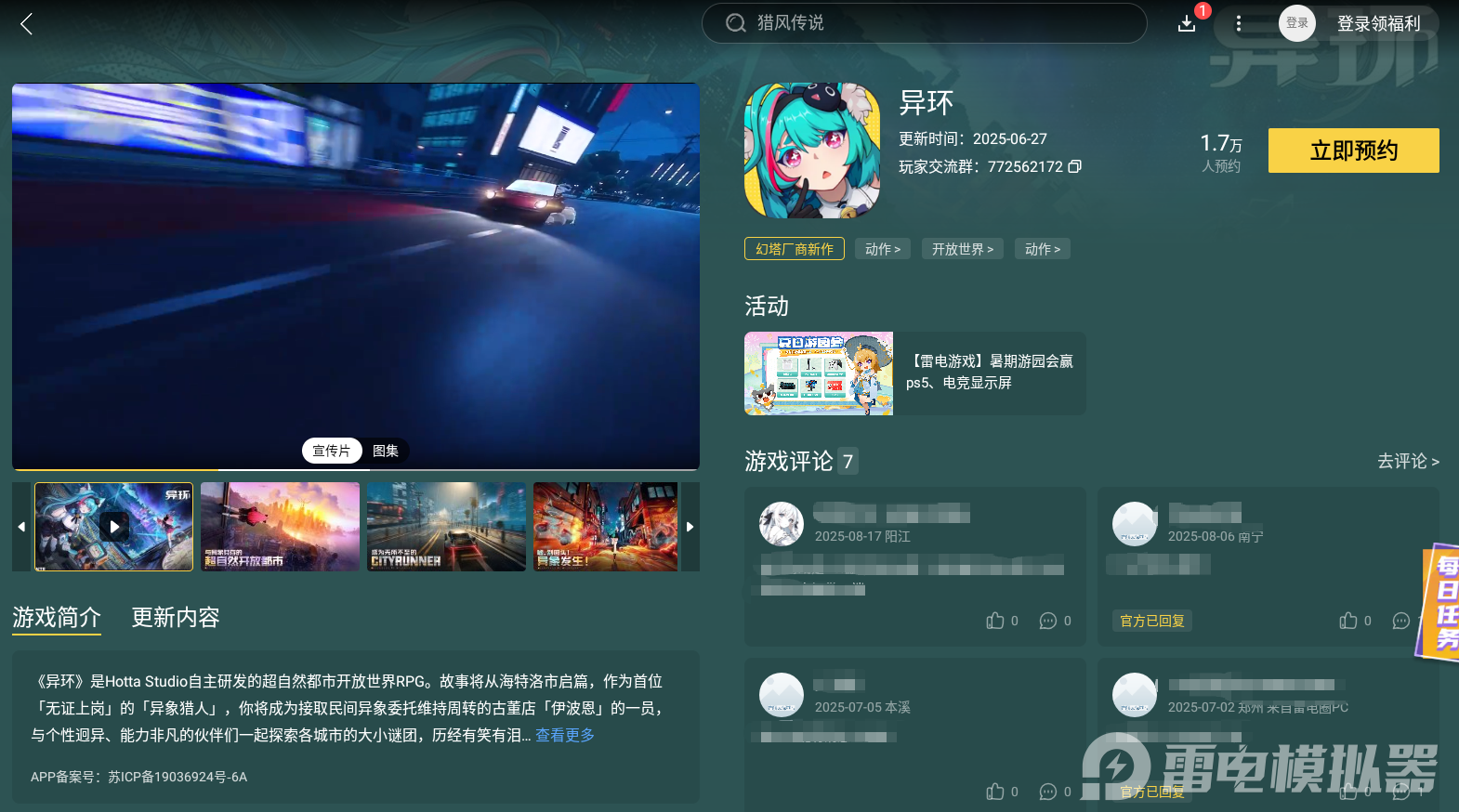Image resolution: width=1459 pixels, height=812 pixels.
Task: Open the 暑期游园会 activity banner image
Action: pos(819,373)
